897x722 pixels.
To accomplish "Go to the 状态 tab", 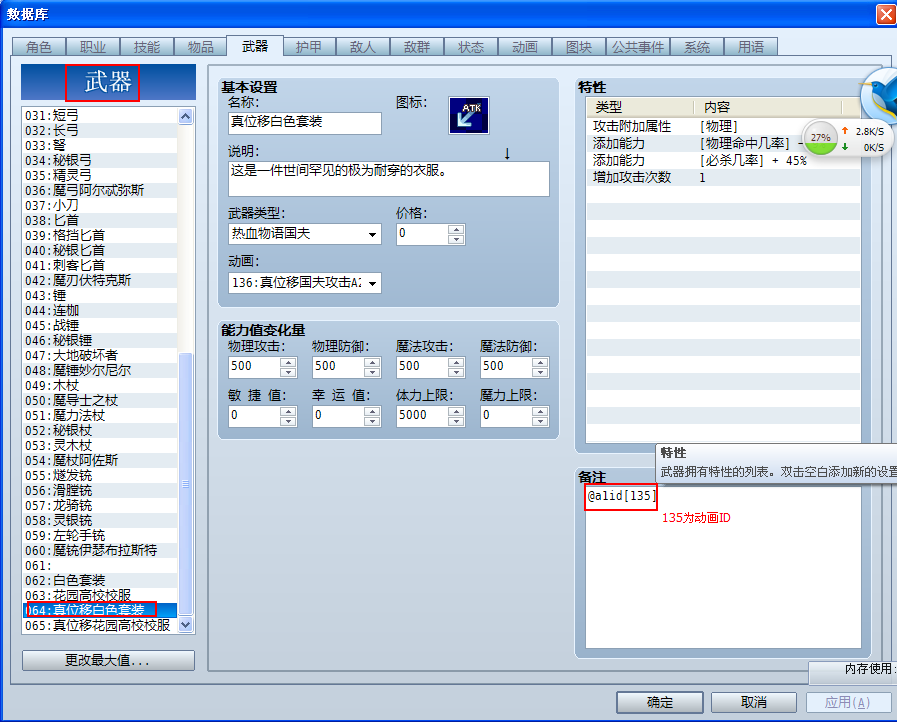I will pos(471,47).
